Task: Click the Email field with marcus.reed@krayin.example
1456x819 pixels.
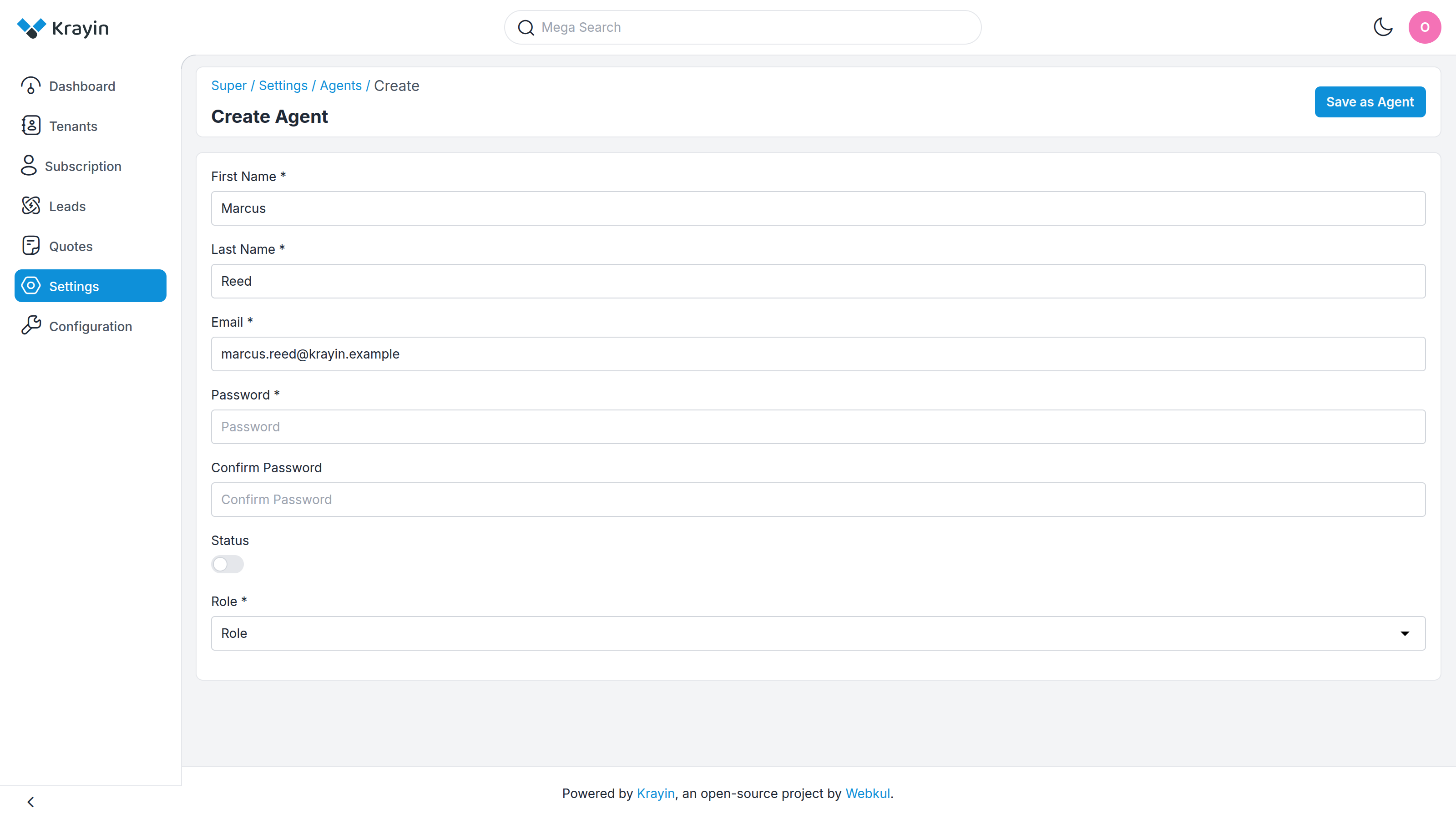Action: point(818,354)
